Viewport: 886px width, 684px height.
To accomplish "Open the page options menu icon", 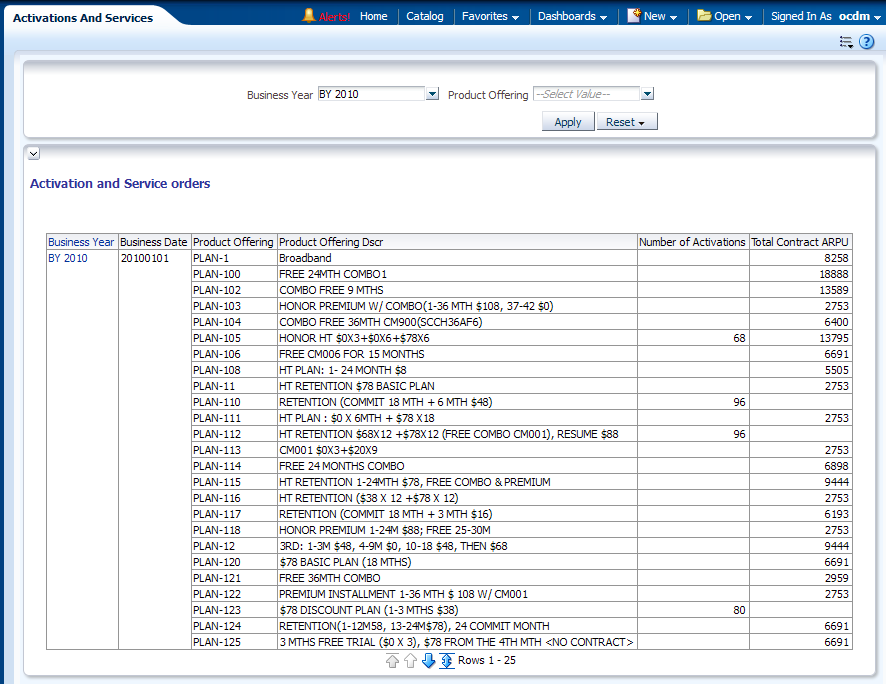I will [x=846, y=42].
